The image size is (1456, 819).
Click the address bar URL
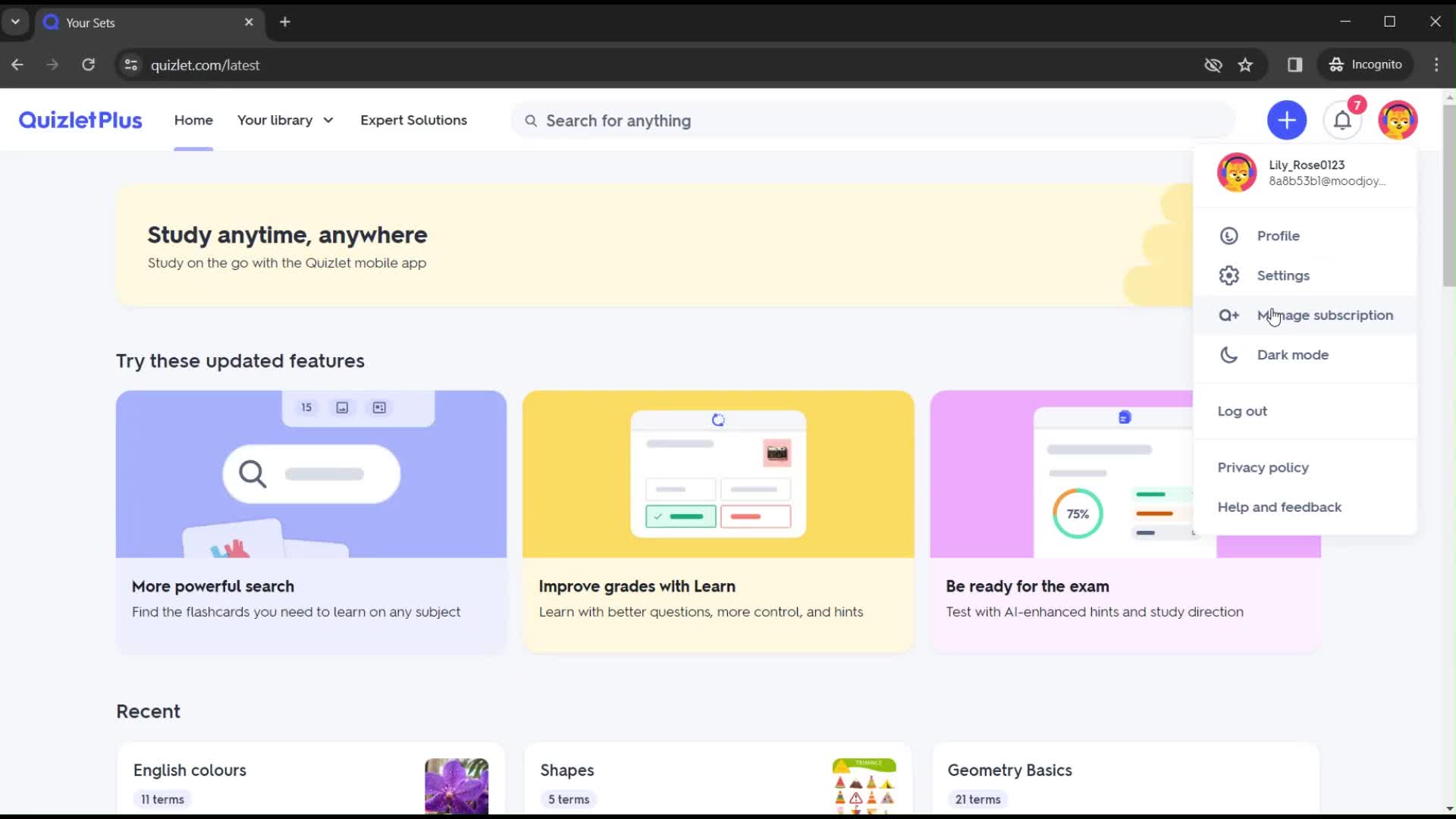(205, 65)
